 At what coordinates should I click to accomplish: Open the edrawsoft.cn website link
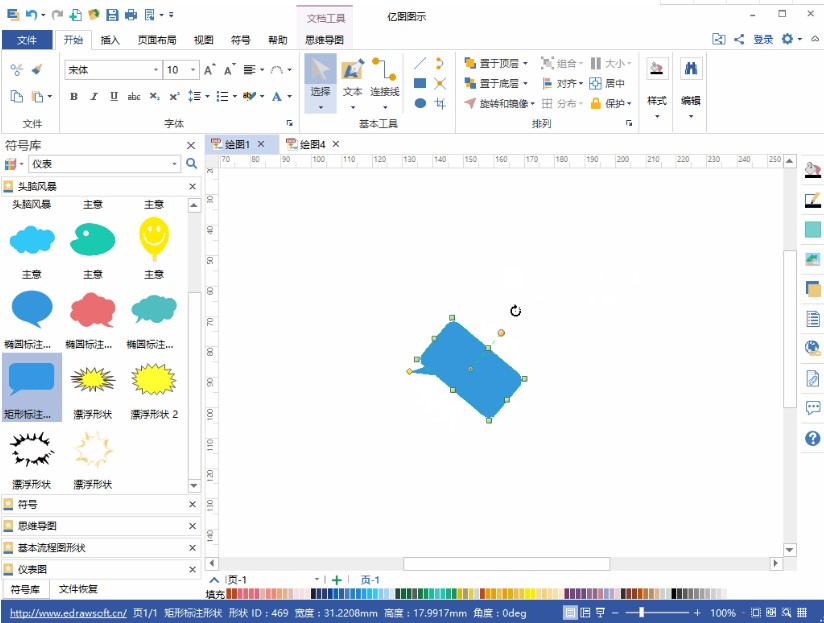pyautogui.click(x=68, y=612)
